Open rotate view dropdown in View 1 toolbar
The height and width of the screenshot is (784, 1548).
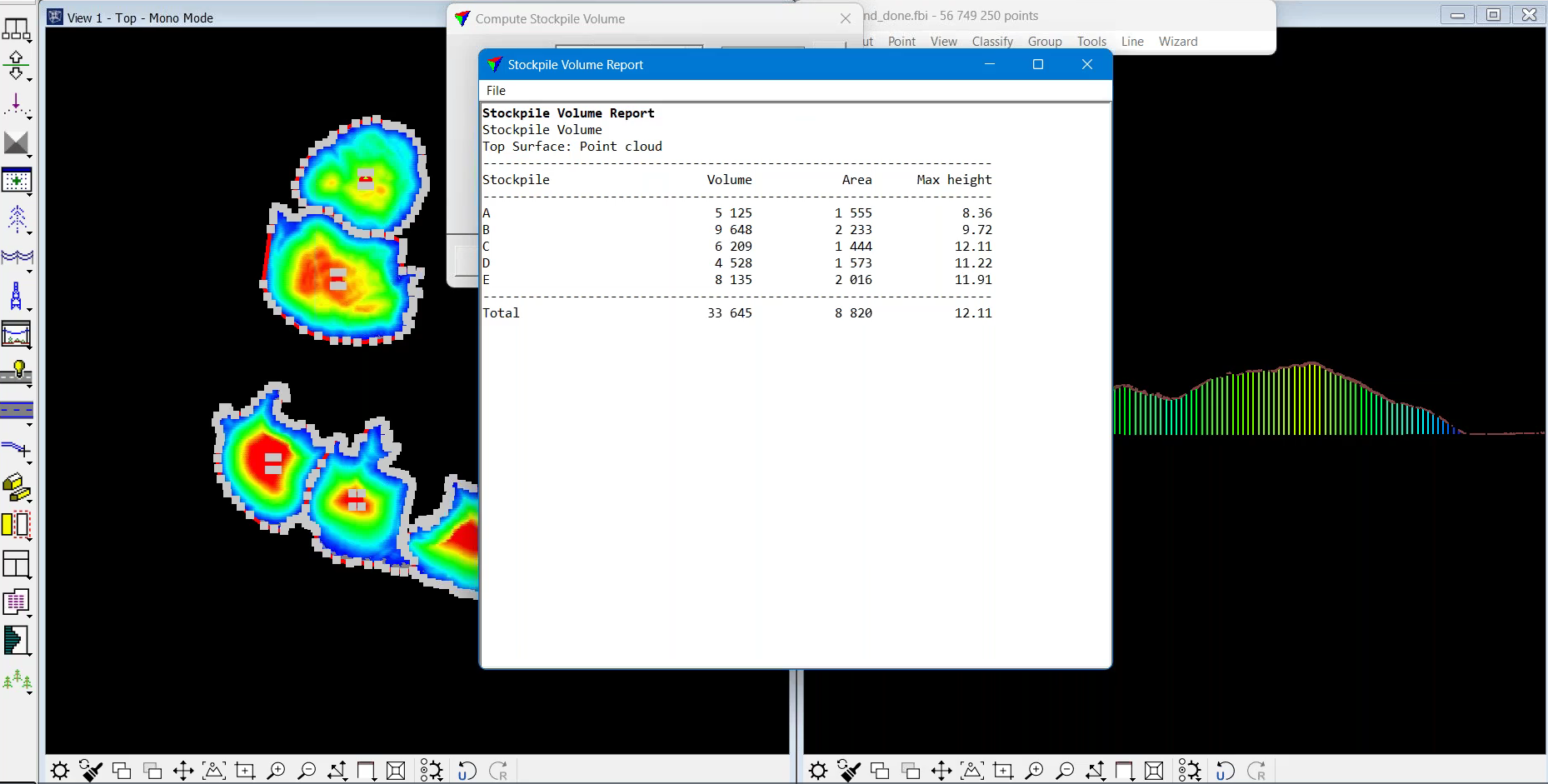337,771
